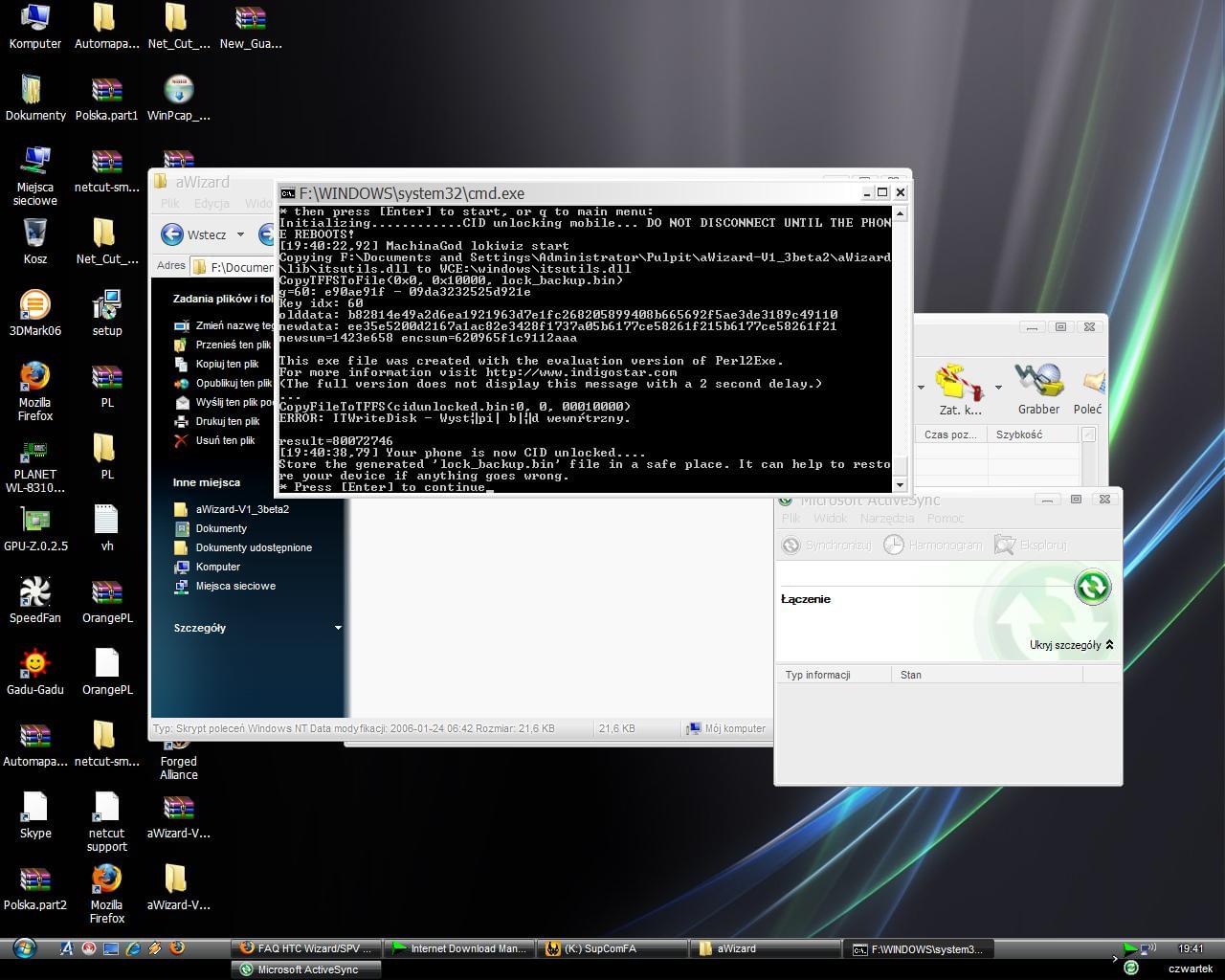
Task: Switch to Microsoft ActiveSync taskbar button
Action: coord(305,969)
